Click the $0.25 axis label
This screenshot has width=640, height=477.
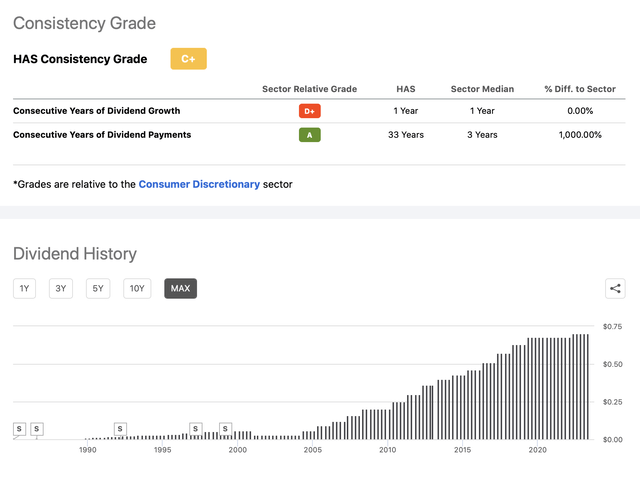click(x=613, y=402)
